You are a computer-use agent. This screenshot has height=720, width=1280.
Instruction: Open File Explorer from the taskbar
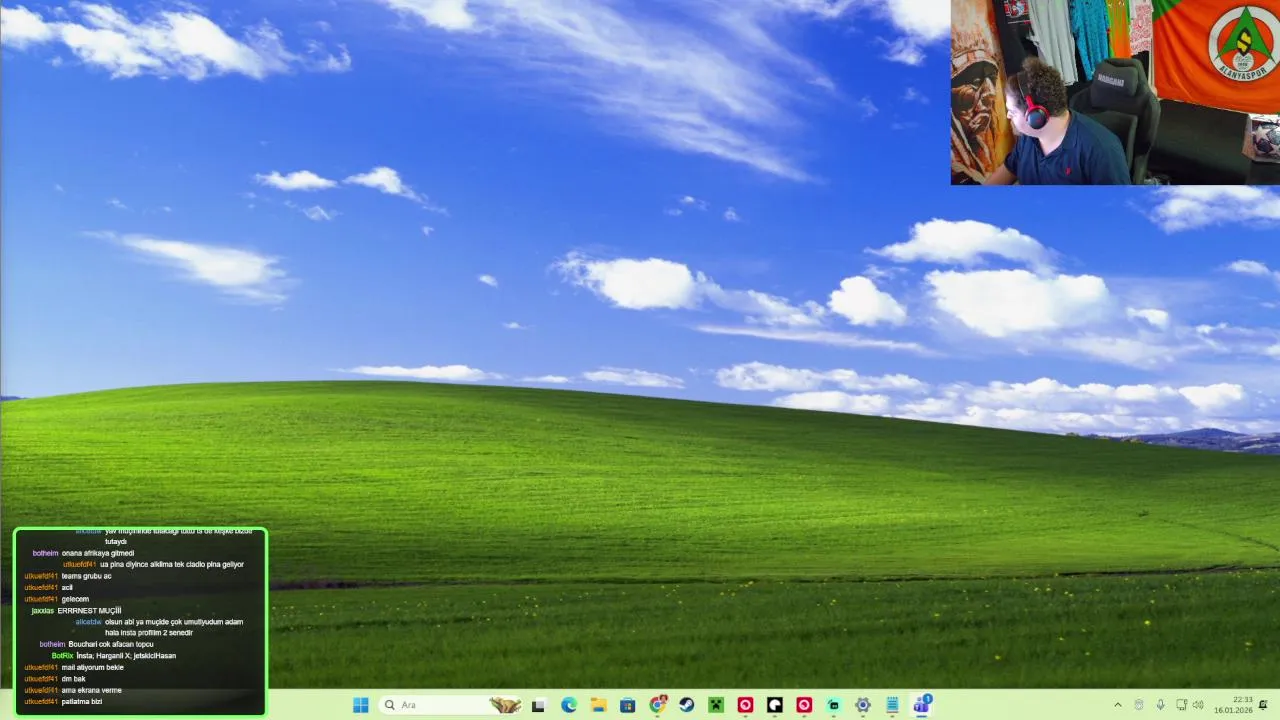598,705
